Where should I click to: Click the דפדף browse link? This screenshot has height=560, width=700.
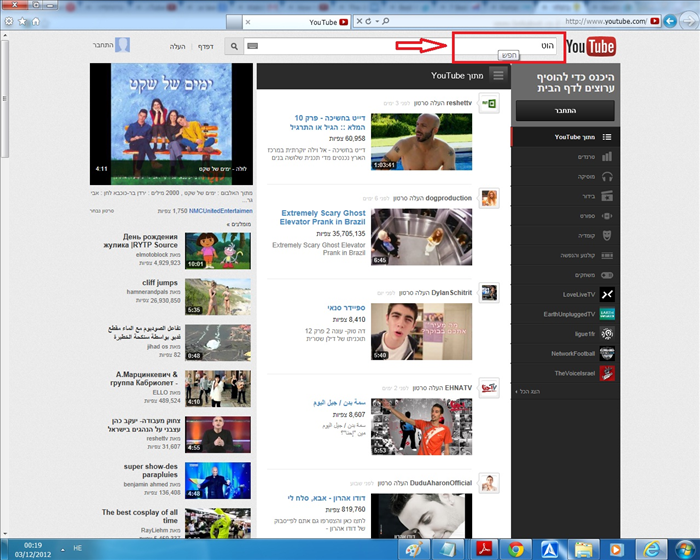pyautogui.click(x=205, y=46)
